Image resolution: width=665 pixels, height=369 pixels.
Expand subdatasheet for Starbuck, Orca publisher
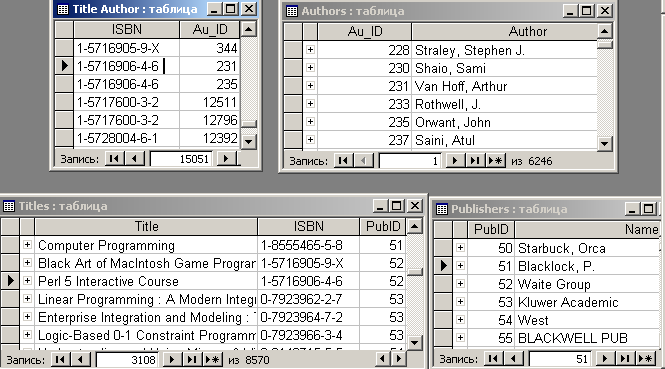click(460, 248)
